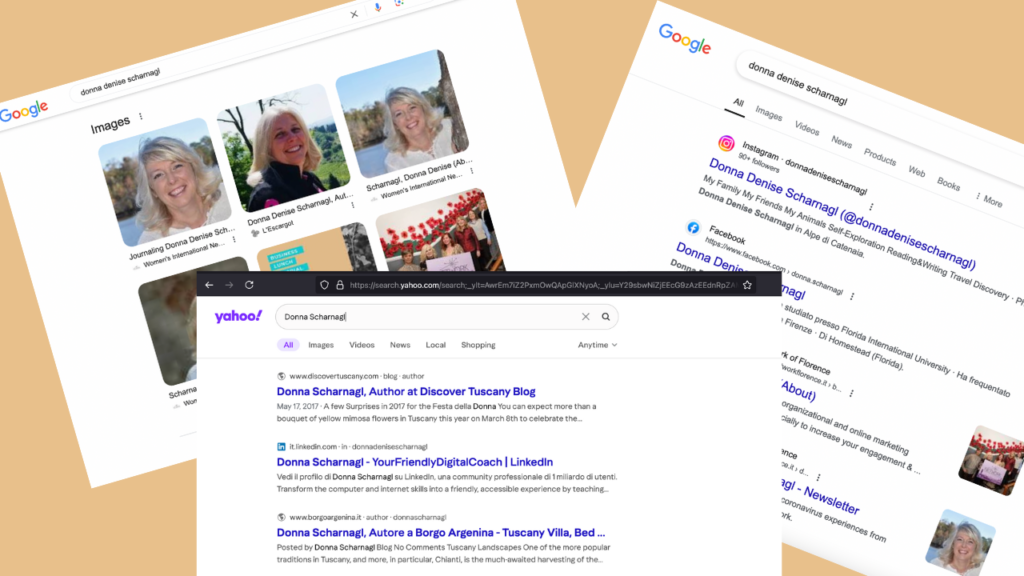This screenshot has width=1024, height=576.
Task: Open the poppies thumbnail in the right Google window
Action: click(991, 461)
